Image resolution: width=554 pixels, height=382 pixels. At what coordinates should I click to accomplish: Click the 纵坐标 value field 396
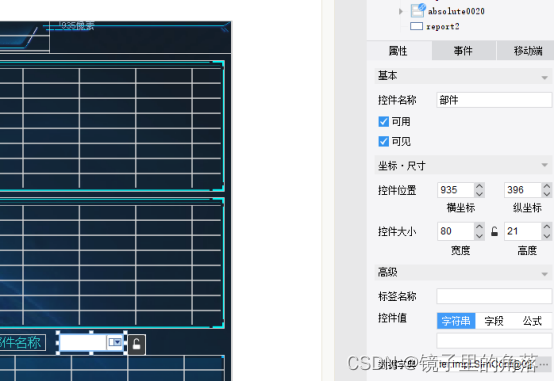(523, 190)
